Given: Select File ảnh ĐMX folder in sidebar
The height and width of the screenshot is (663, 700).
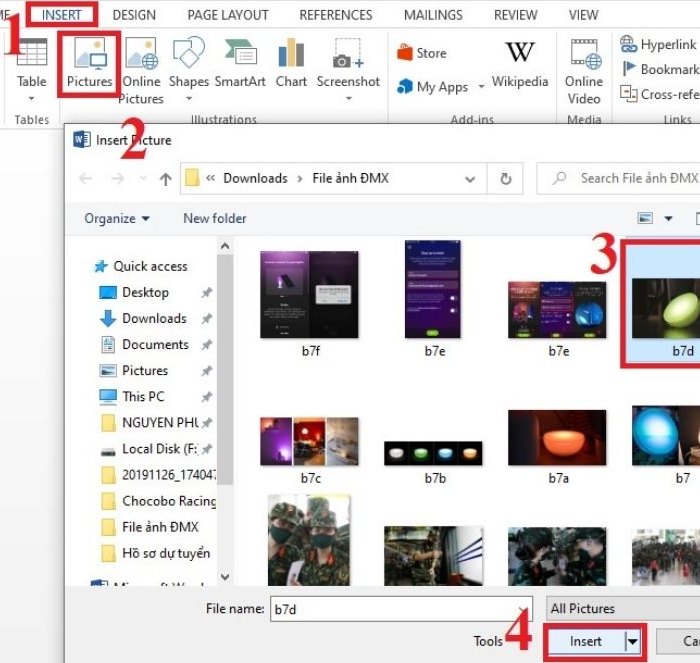Looking at the screenshot, I should [x=150, y=527].
